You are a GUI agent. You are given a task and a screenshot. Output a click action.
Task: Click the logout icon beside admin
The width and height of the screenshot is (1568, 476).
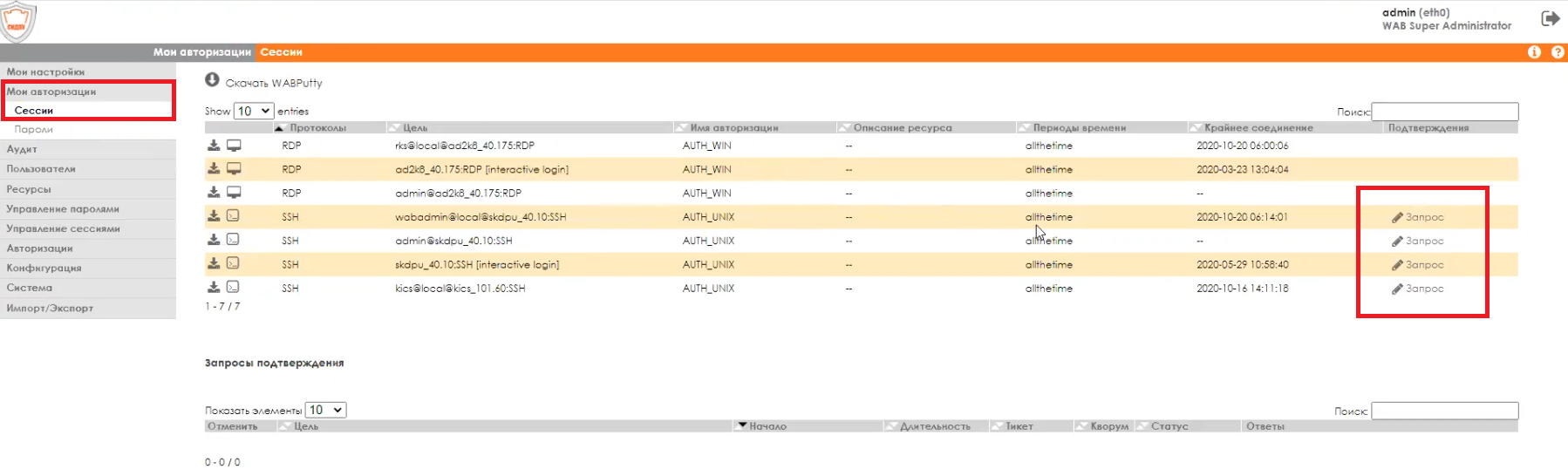pos(1551,18)
